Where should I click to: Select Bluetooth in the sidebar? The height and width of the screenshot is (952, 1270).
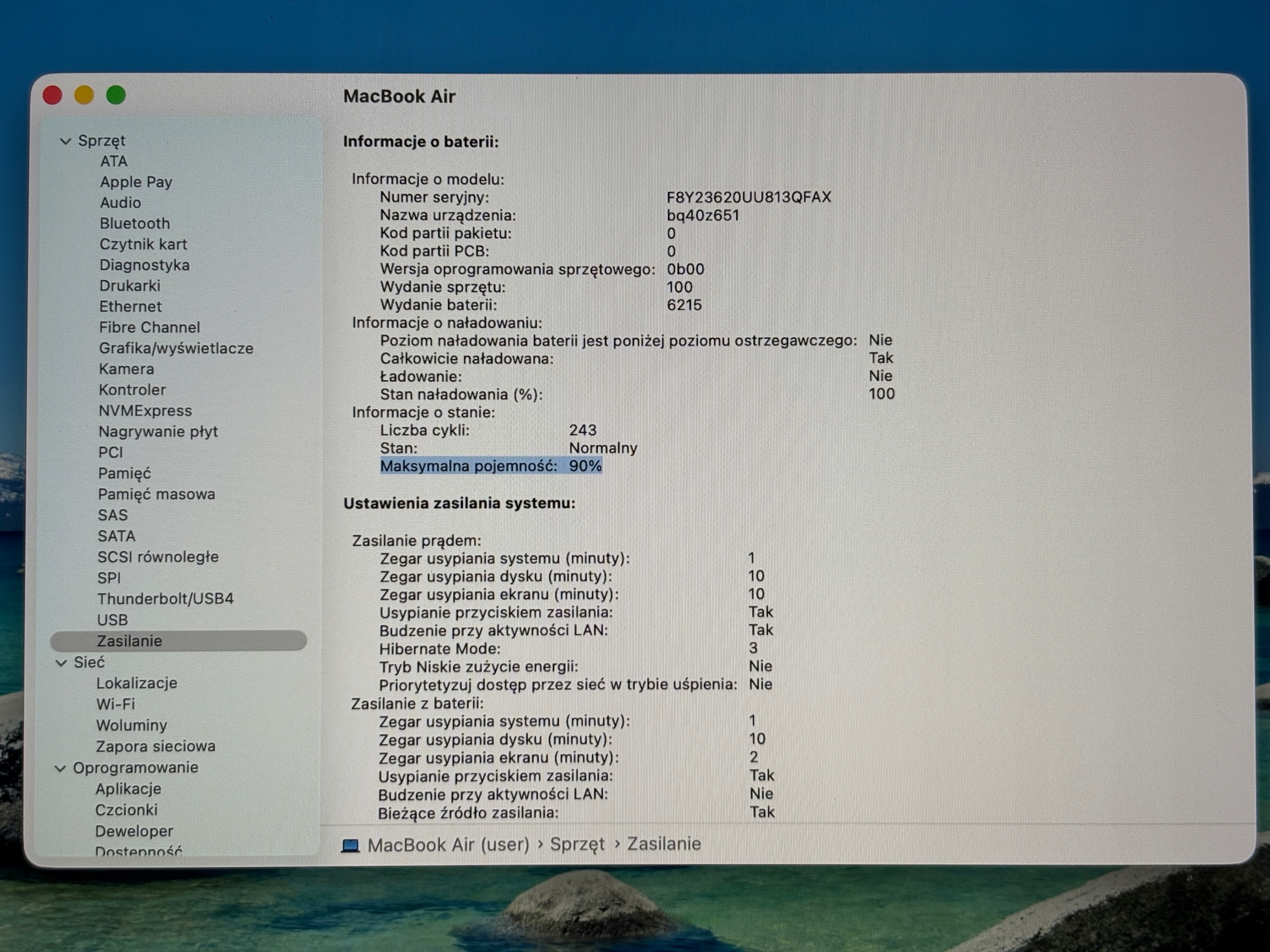(x=135, y=223)
